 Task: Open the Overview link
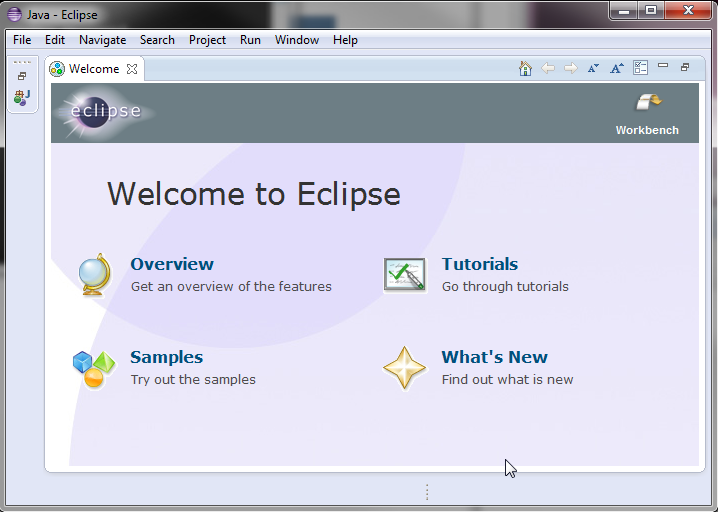click(172, 264)
